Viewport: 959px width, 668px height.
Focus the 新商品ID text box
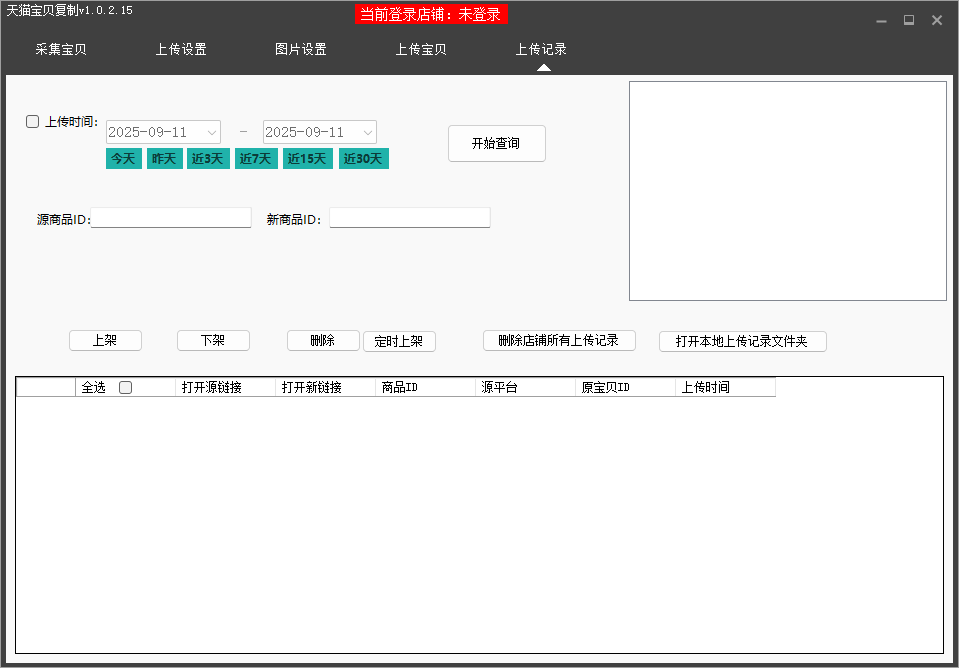(410, 218)
